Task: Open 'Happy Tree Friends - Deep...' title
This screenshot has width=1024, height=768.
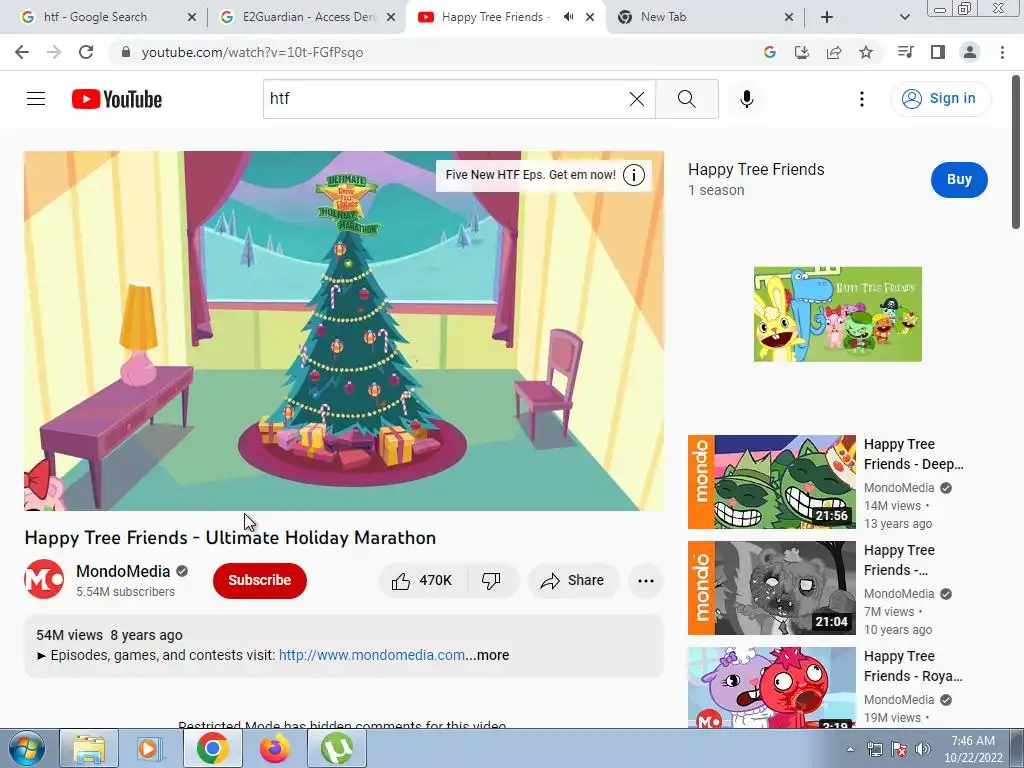Action: [x=913, y=454]
